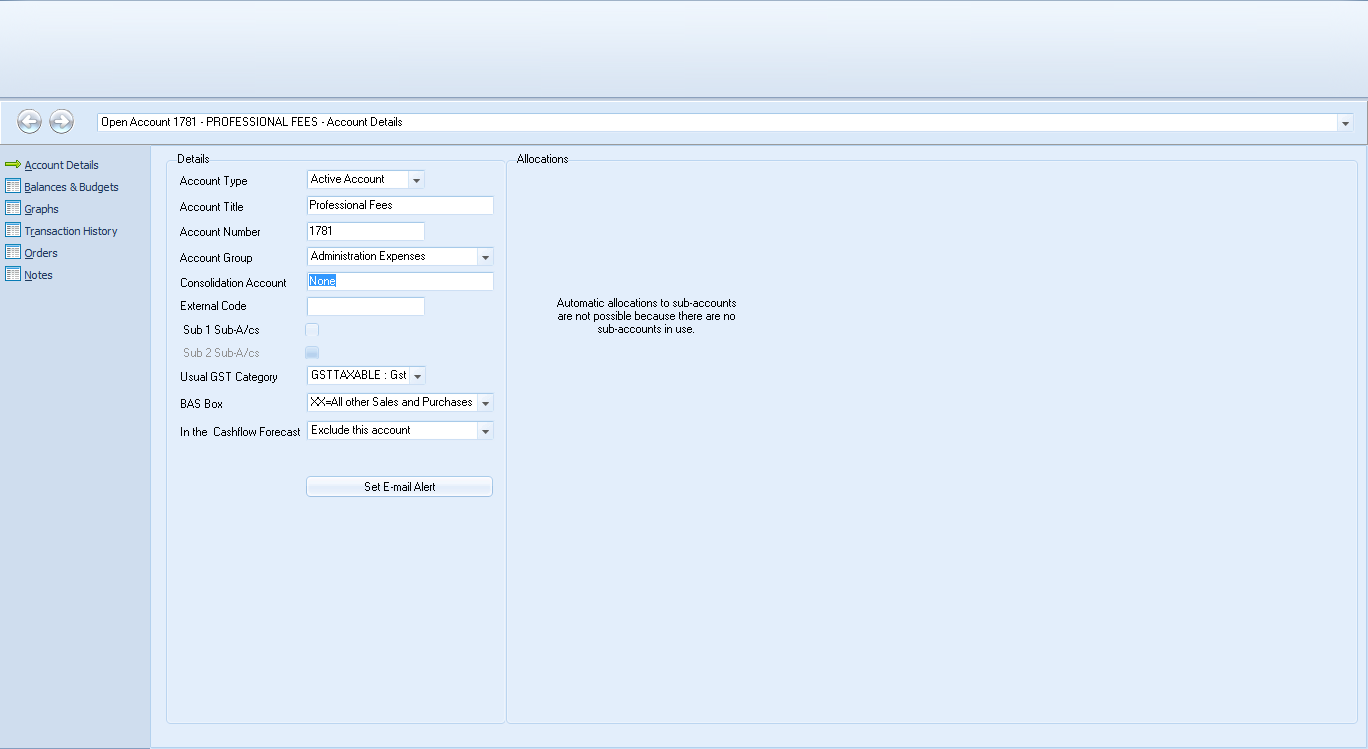The width and height of the screenshot is (1368, 749).
Task: Open the account address bar dropdown arrow
Action: 1345,123
